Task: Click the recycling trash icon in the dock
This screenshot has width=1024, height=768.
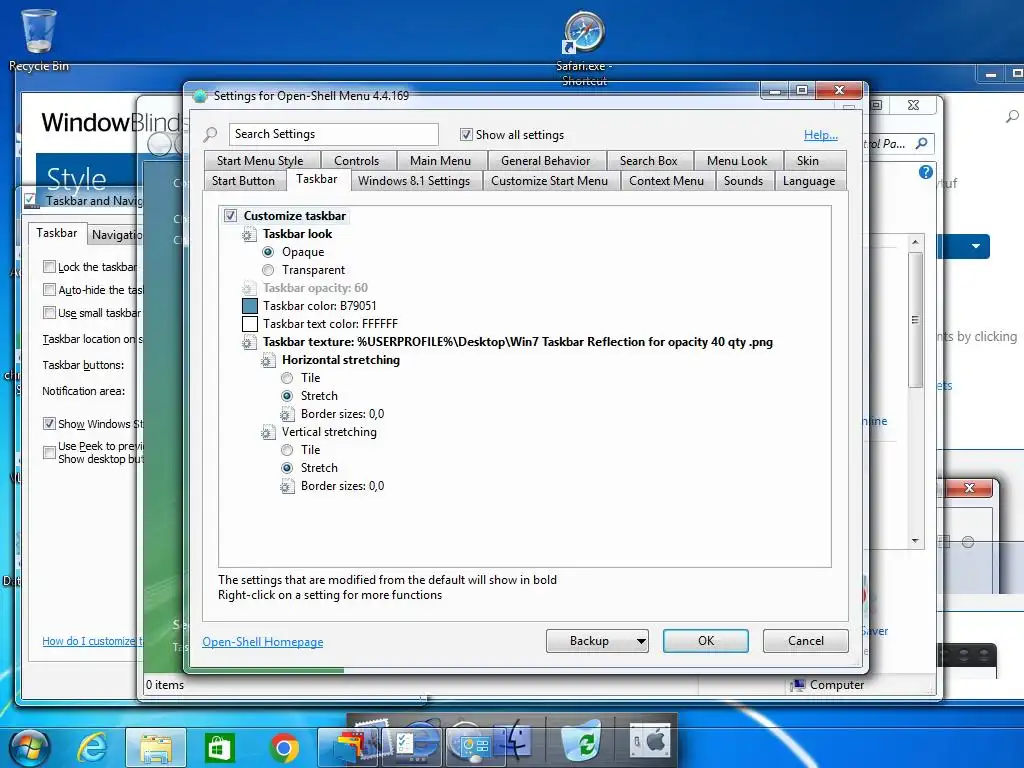Action: click(x=583, y=741)
